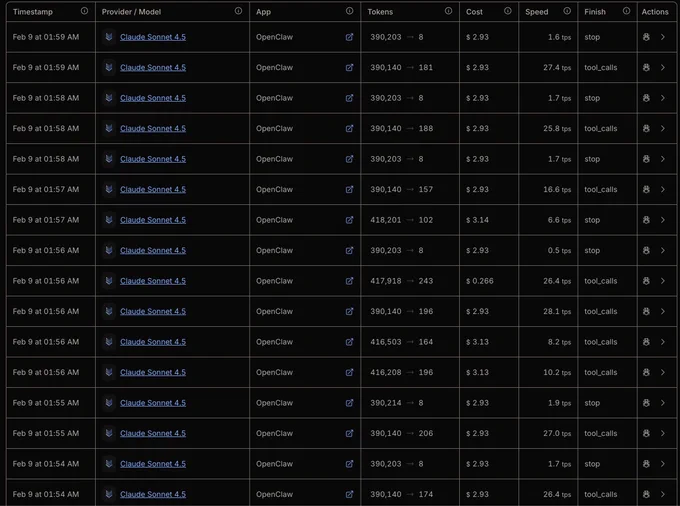
Task: Expand row details chevron for 25.8 tps row
Action: 663,129
